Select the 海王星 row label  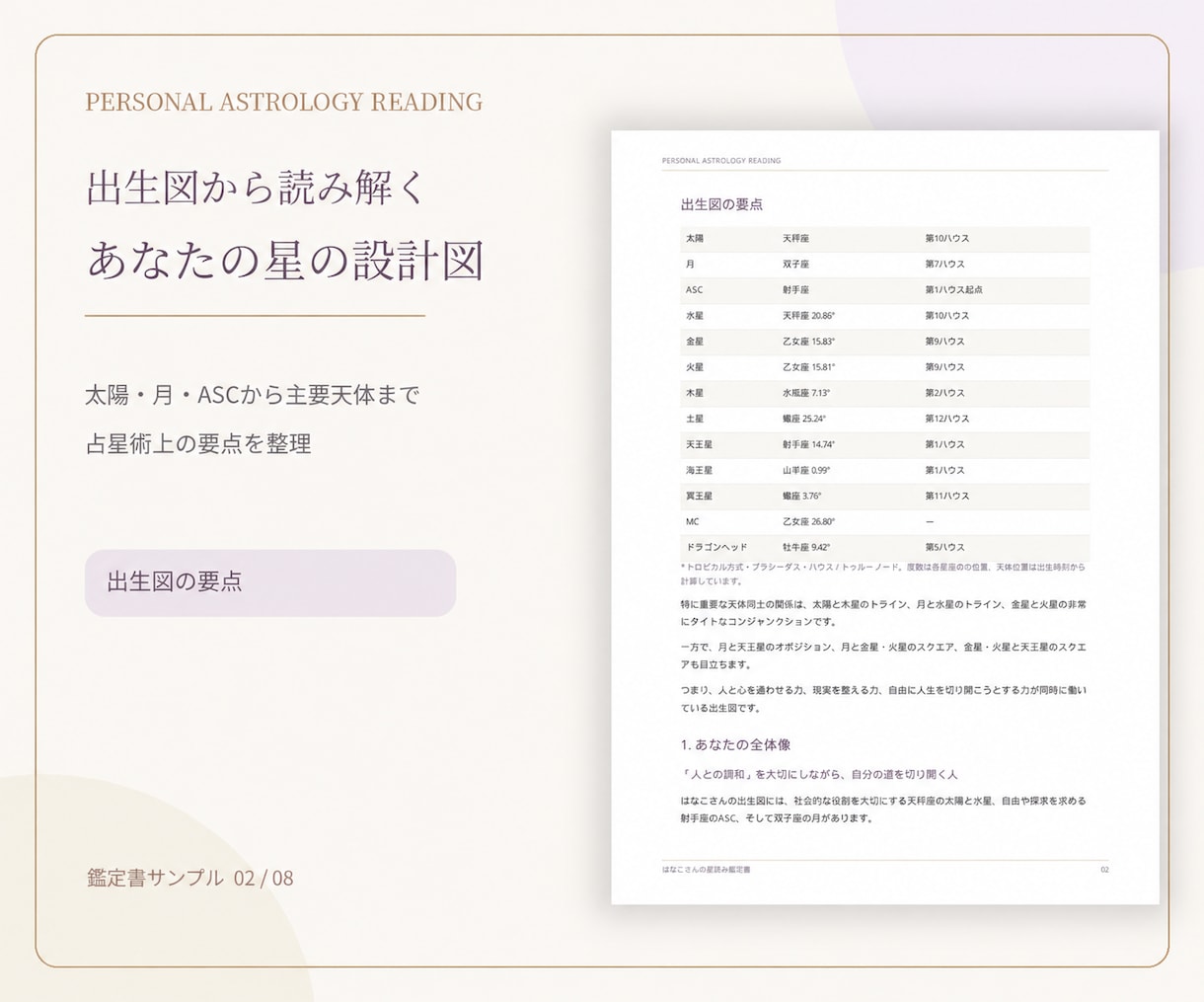pos(699,470)
